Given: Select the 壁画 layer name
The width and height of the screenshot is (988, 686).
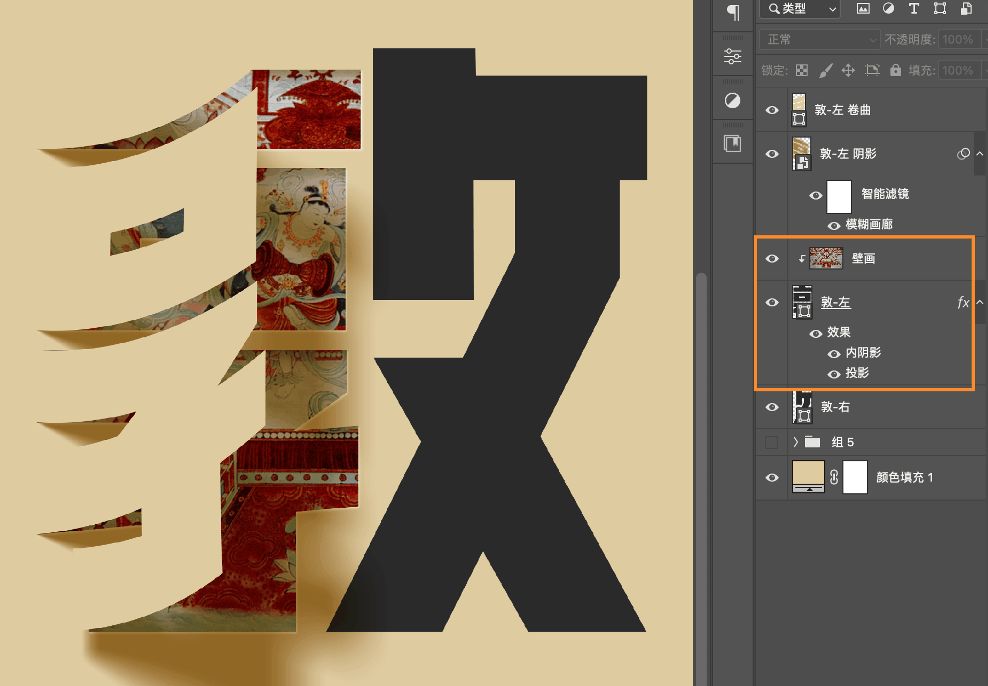Looking at the screenshot, I should (863, 258).
